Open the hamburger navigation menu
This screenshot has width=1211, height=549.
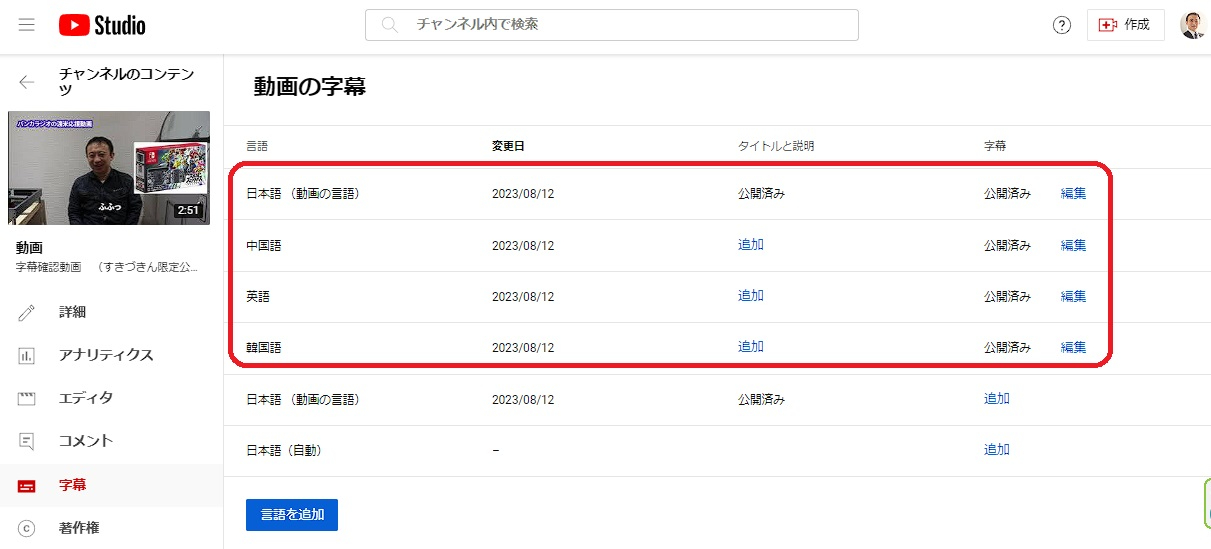(26, 25)
